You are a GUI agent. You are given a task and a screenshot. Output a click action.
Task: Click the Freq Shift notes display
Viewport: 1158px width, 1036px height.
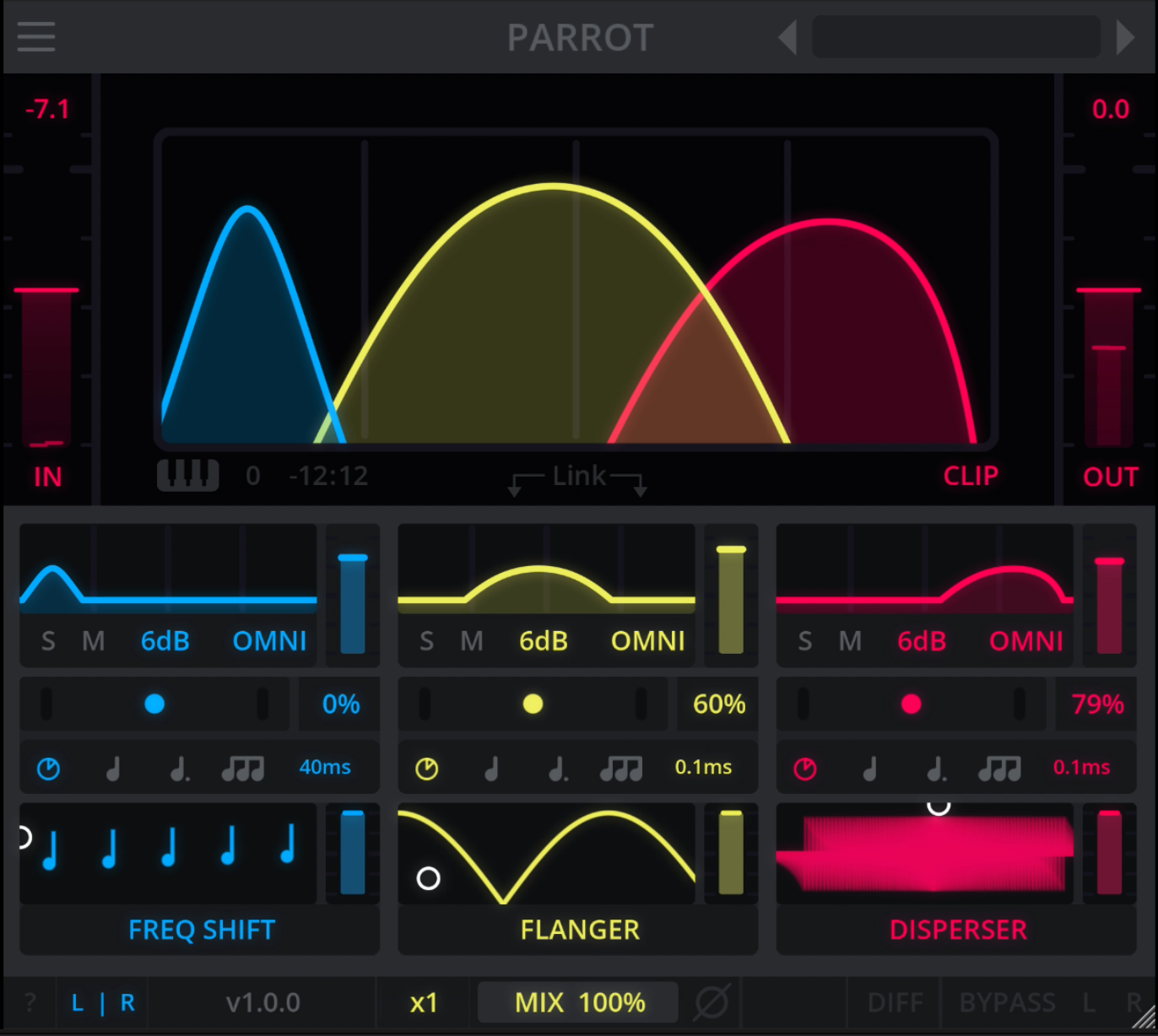pyautogui.click(x=168, y=852)
